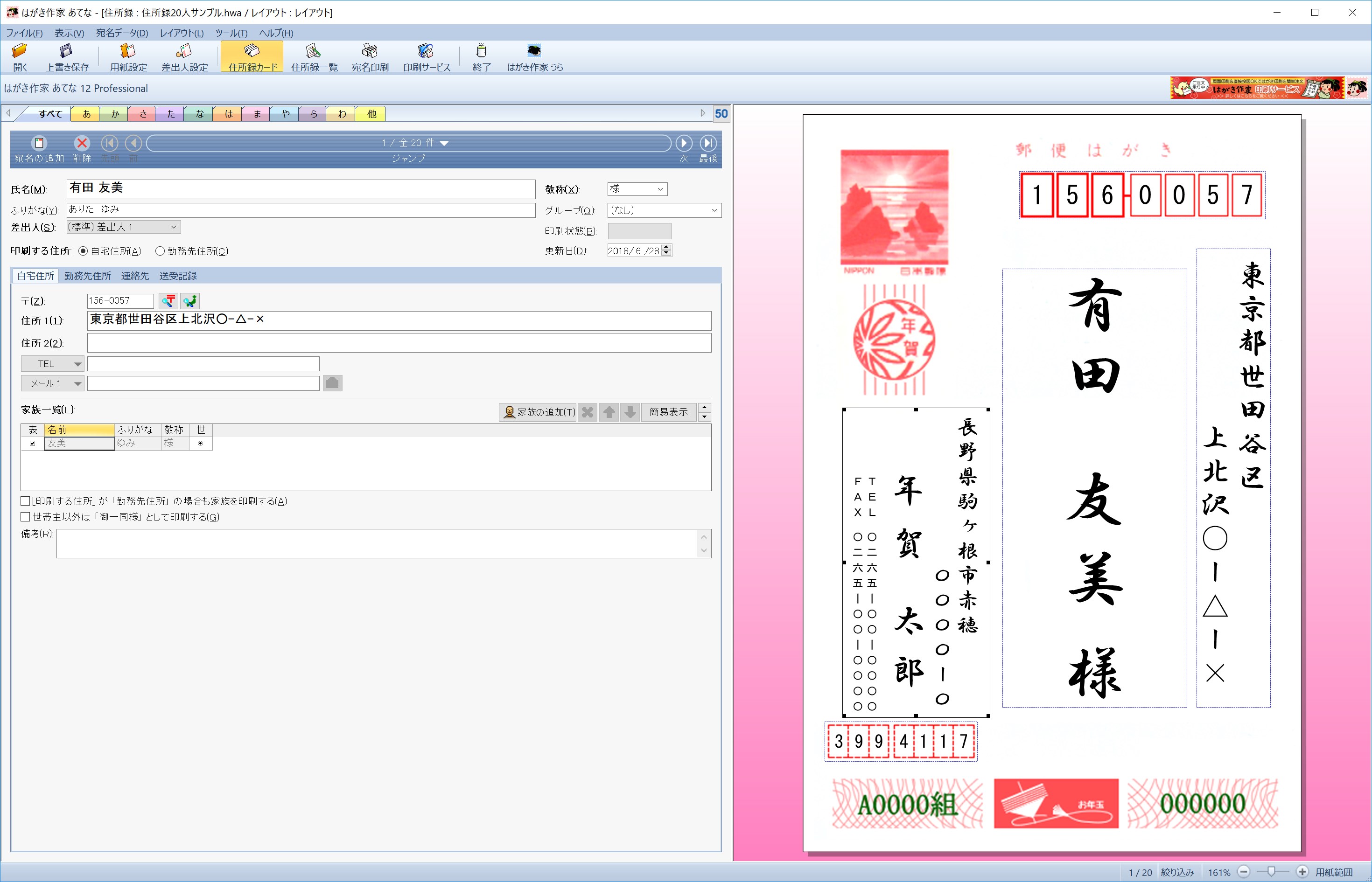Image resolution: width=1372 pixels, height=882 pixels.
Task: Expand the グループ dropdown
Action: (714, 210)
